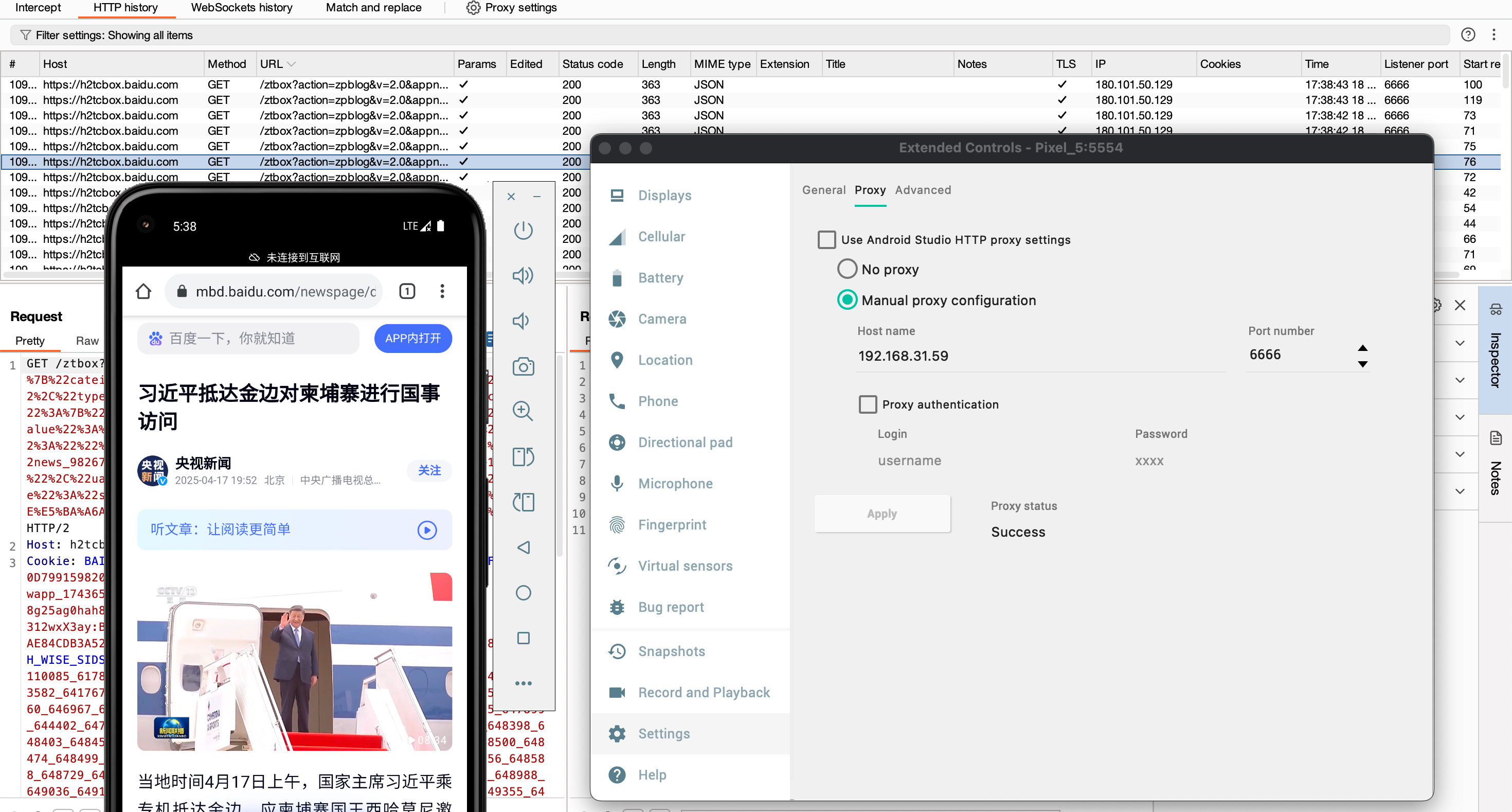Tap the emulator Overview square icon
The height and width of the screenshot is (812, 1512).
[x=523, y=638]
